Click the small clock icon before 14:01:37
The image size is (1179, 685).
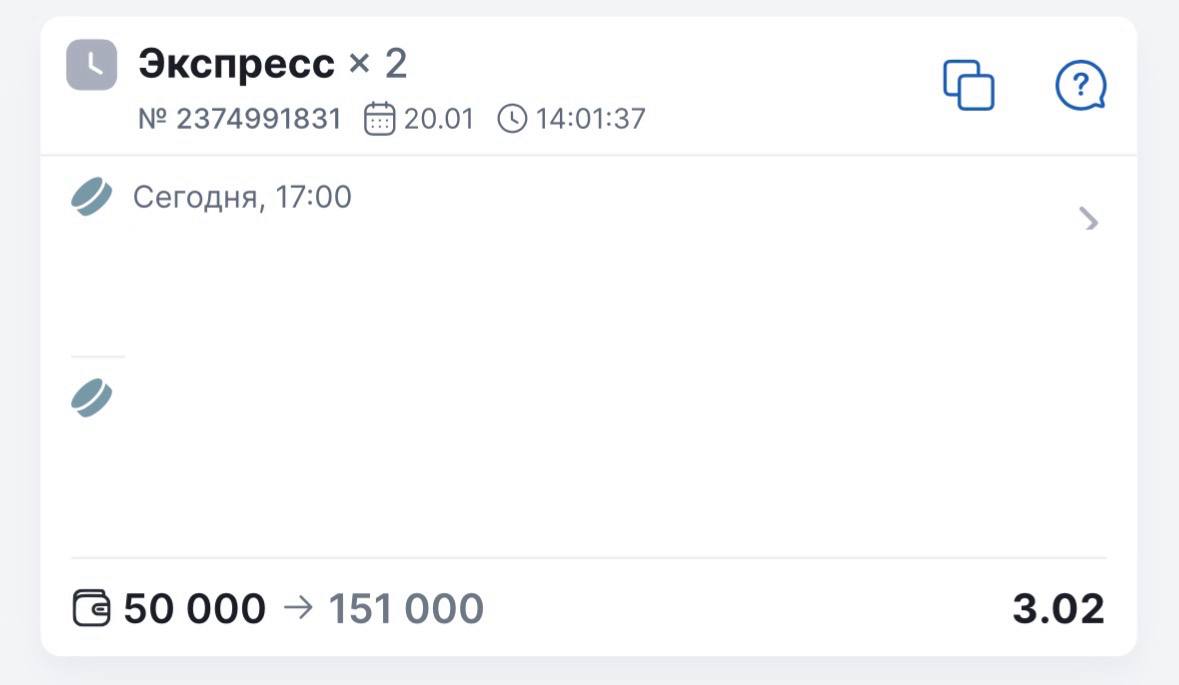pos(511,120)
